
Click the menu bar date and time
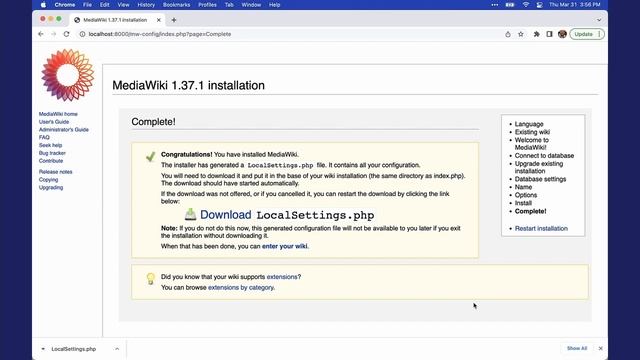point(575,5)
